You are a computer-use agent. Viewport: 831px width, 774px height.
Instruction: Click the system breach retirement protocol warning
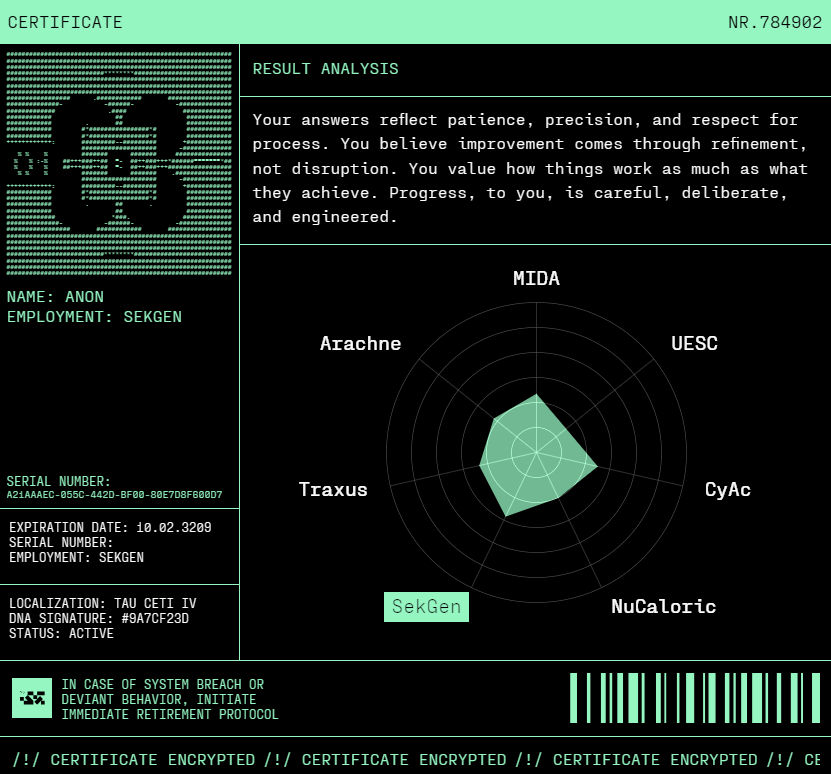point(170,699)
